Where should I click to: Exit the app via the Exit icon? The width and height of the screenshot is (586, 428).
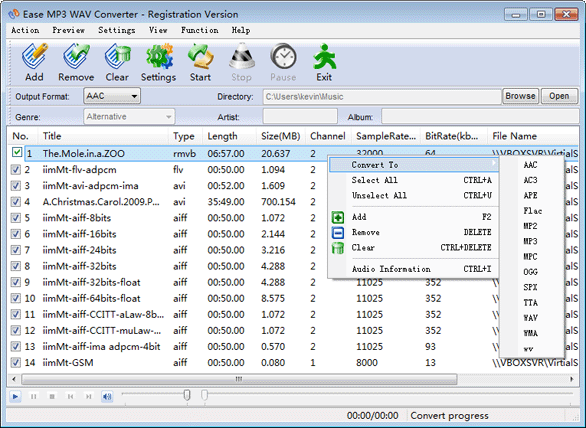point(324,57)
